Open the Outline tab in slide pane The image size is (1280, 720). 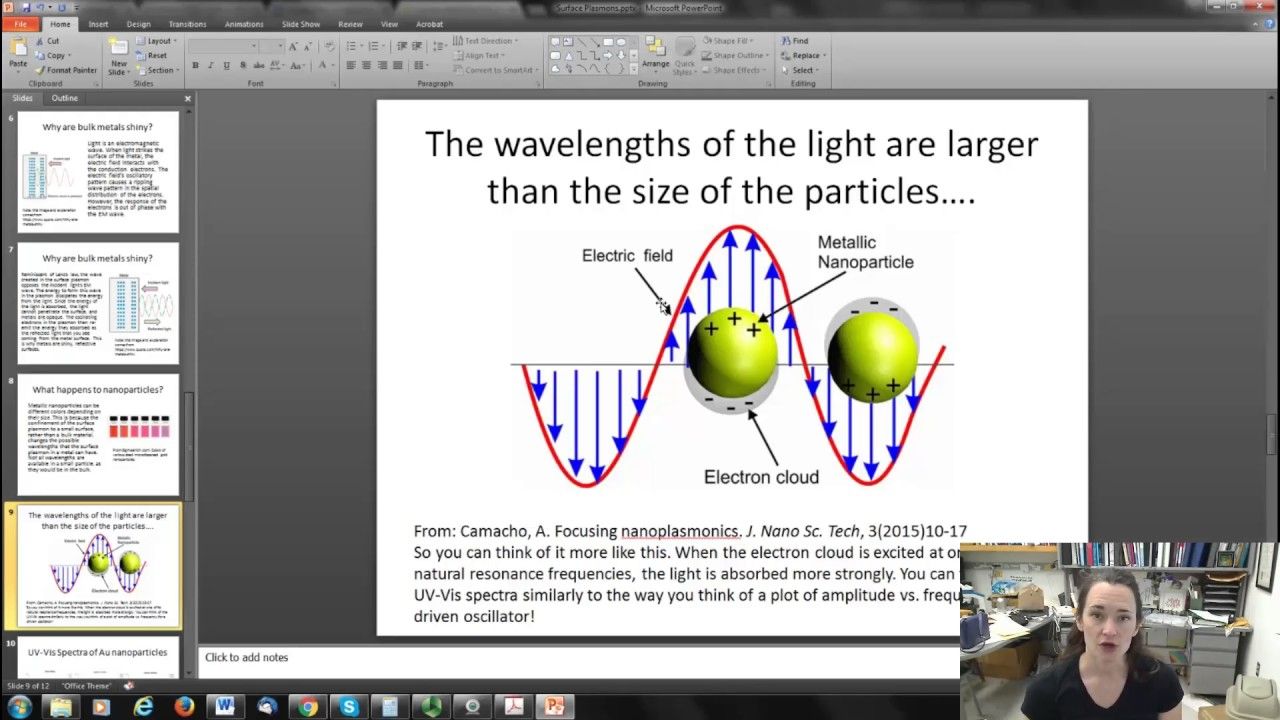tap(64, 98)
